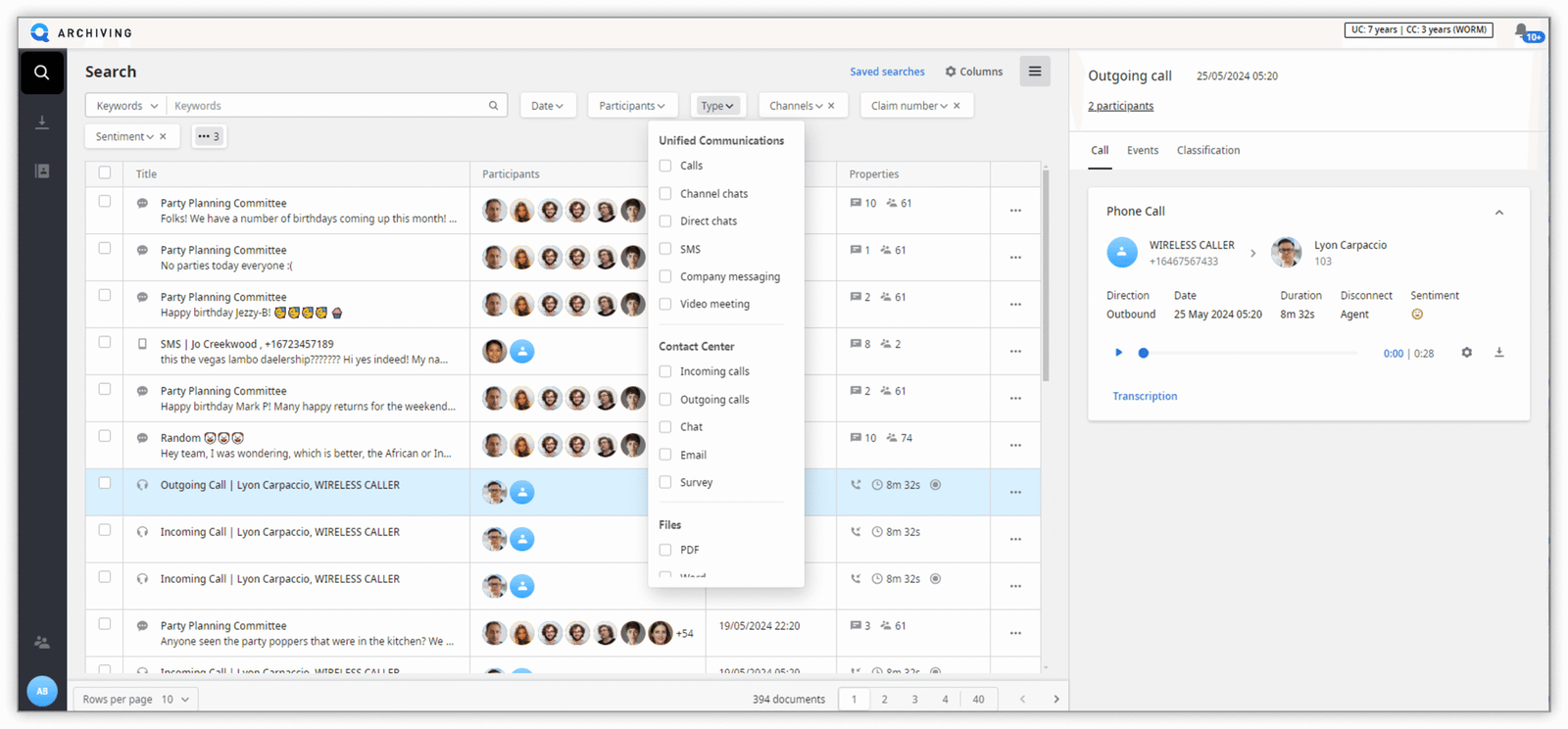Expand the Participants filter dropdown
The image size is (1568, 729).
[x=631, y=106]
